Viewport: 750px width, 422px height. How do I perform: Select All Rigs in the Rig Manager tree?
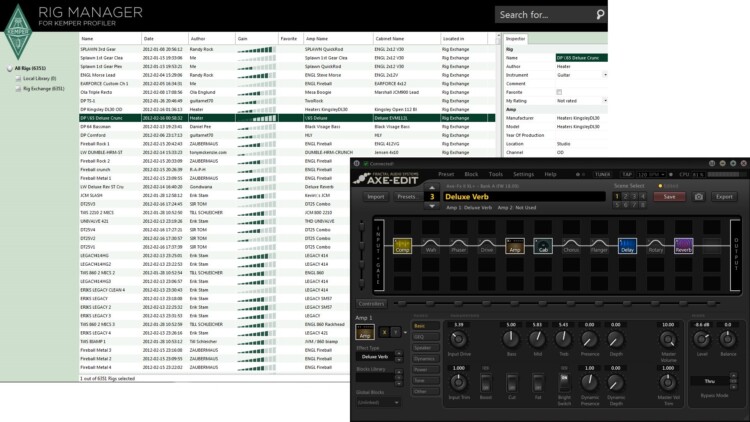click(x=30, y=68)
